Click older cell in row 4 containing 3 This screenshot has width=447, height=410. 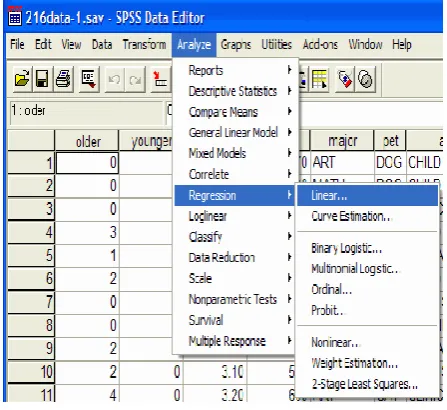[x=87, y=232]
